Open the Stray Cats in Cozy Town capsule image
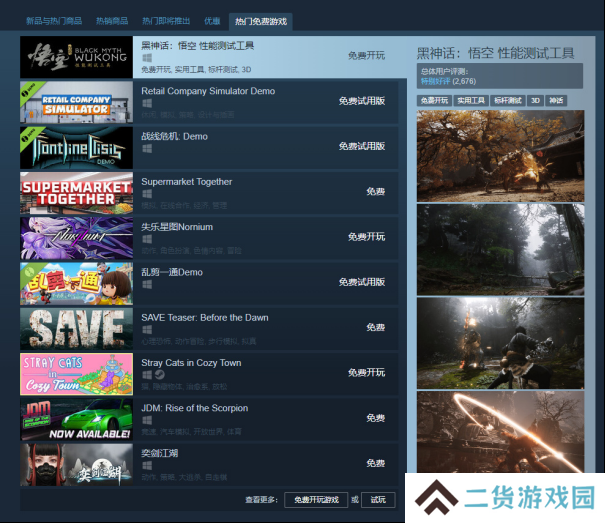 point(76,374)
